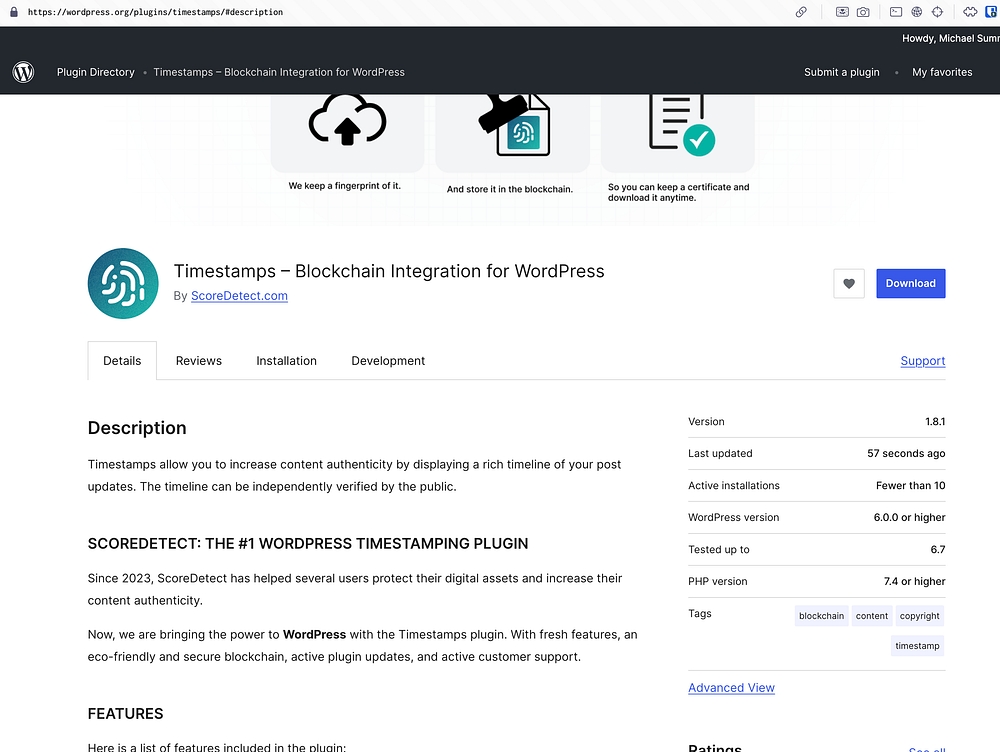This screenshot has height=752, width=1000.
Task: Click the 'Last updated' label
Action: point(720,453)
